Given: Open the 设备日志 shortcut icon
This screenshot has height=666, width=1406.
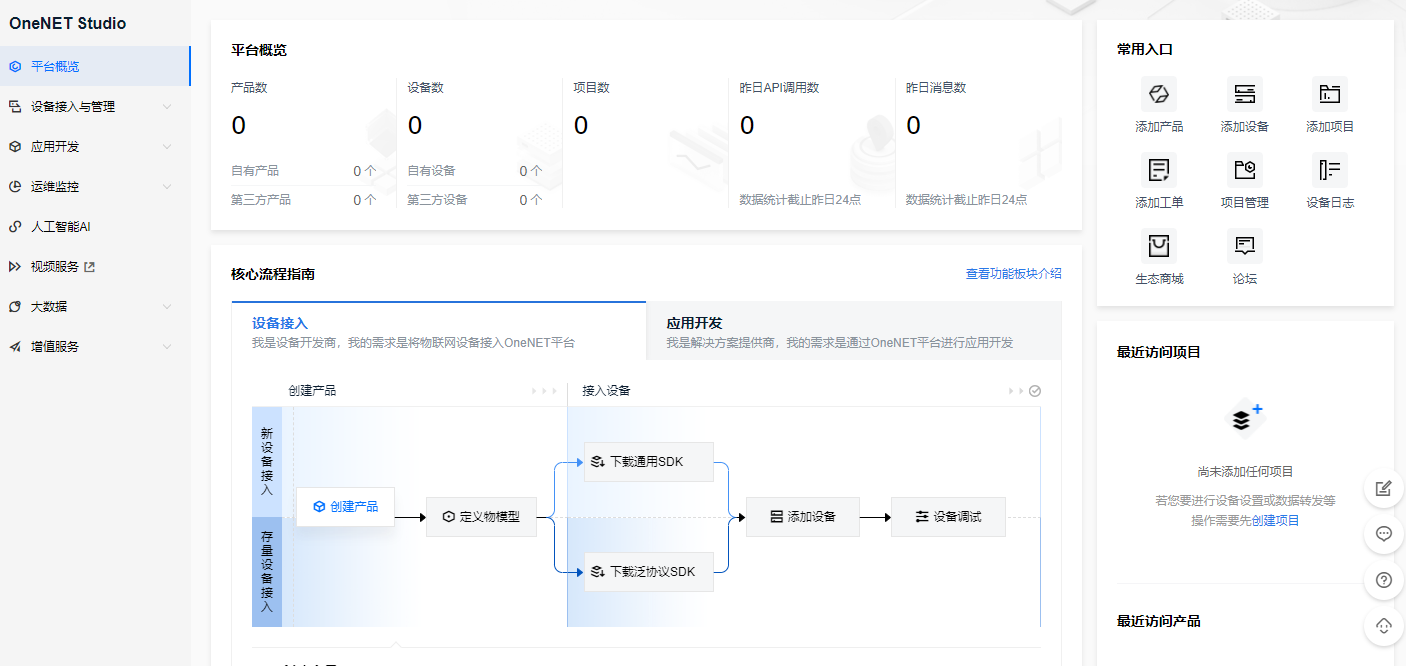Looking at the screenshot, I should [x=1329, y=171].
